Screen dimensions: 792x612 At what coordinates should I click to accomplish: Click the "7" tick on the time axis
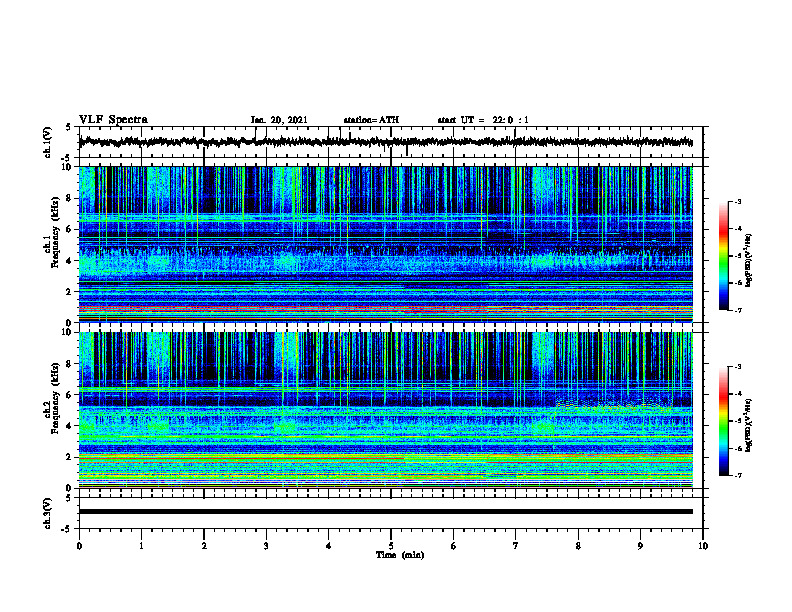point(516,546)
